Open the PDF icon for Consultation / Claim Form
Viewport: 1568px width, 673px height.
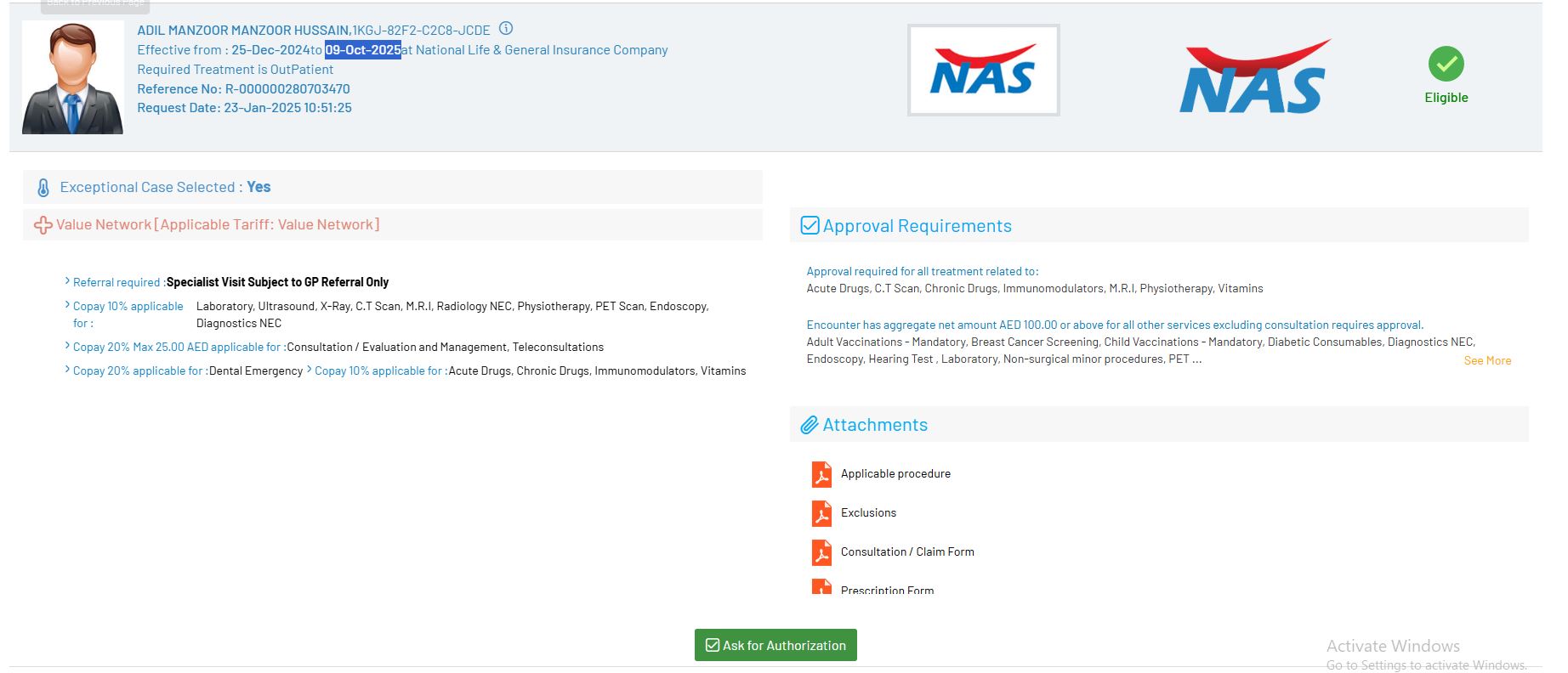(x=821, y=552)
